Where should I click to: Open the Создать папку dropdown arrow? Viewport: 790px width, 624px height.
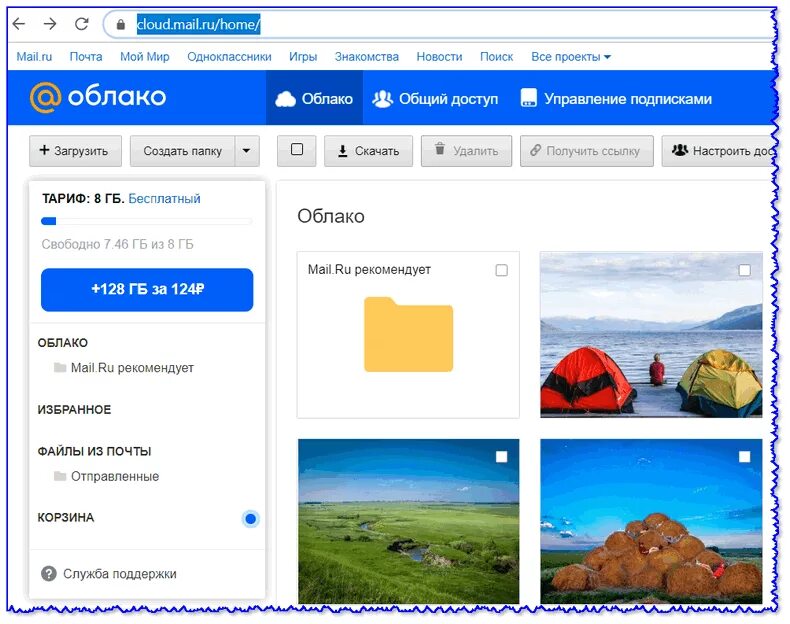pyautogui.click(x=246, y=151)
